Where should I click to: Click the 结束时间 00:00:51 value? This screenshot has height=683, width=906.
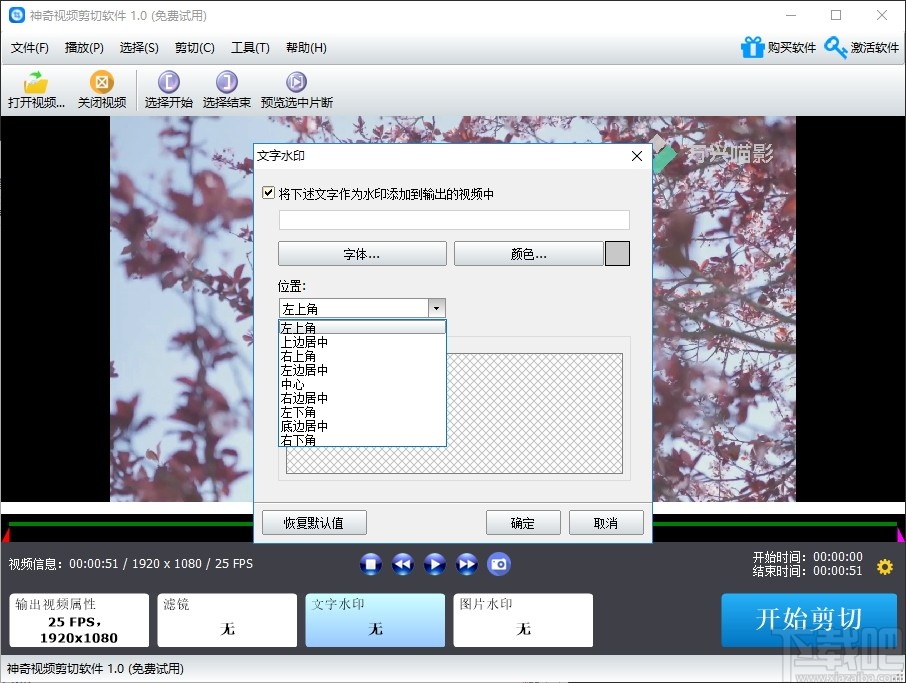coord(838,571)
